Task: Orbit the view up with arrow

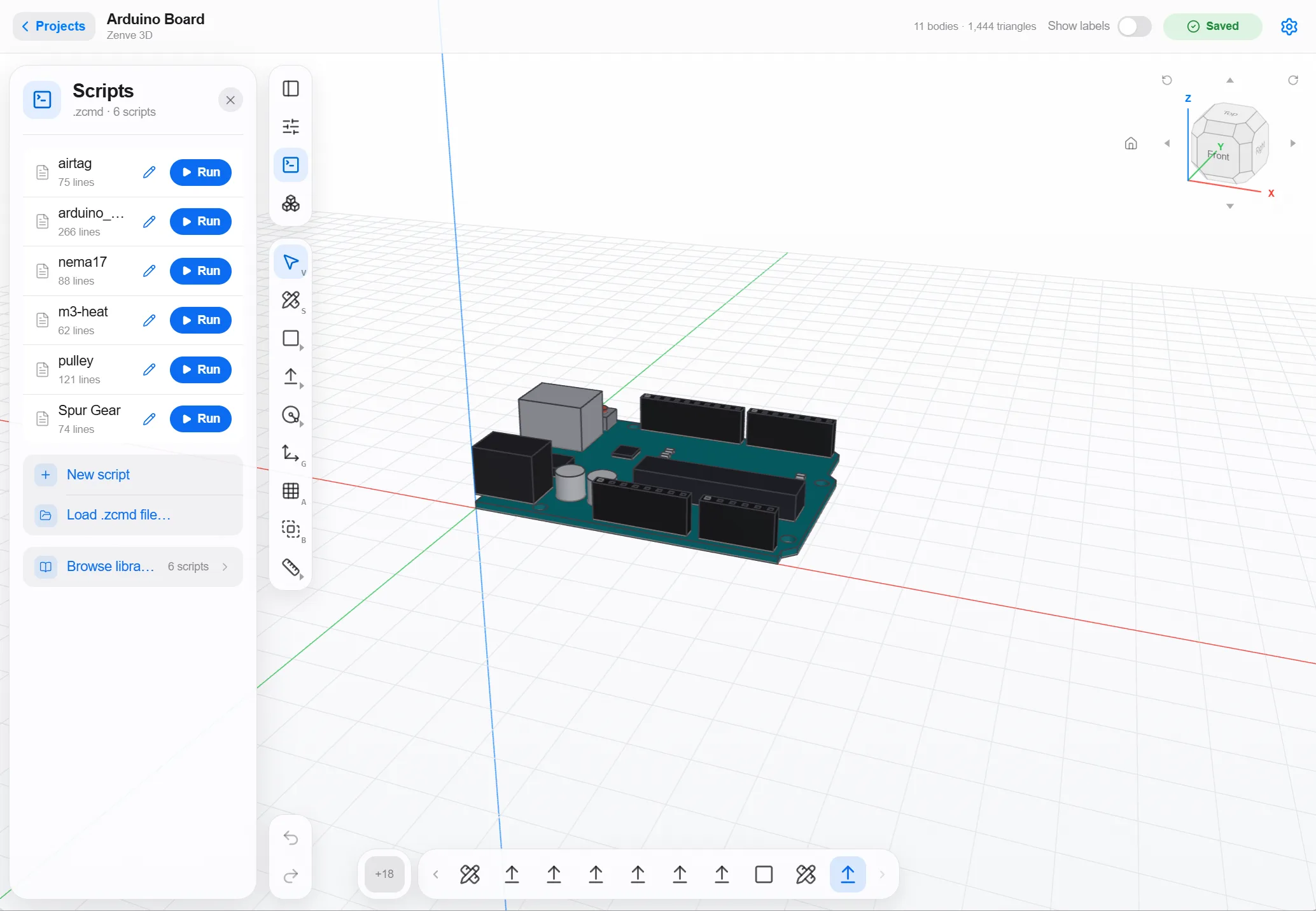Action: tap(1230, 80)
